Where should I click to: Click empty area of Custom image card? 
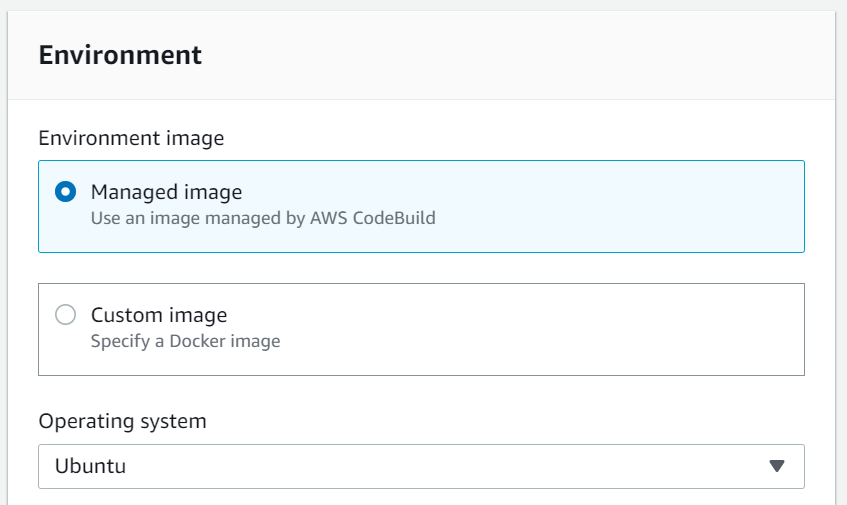(x=600, y=329)
